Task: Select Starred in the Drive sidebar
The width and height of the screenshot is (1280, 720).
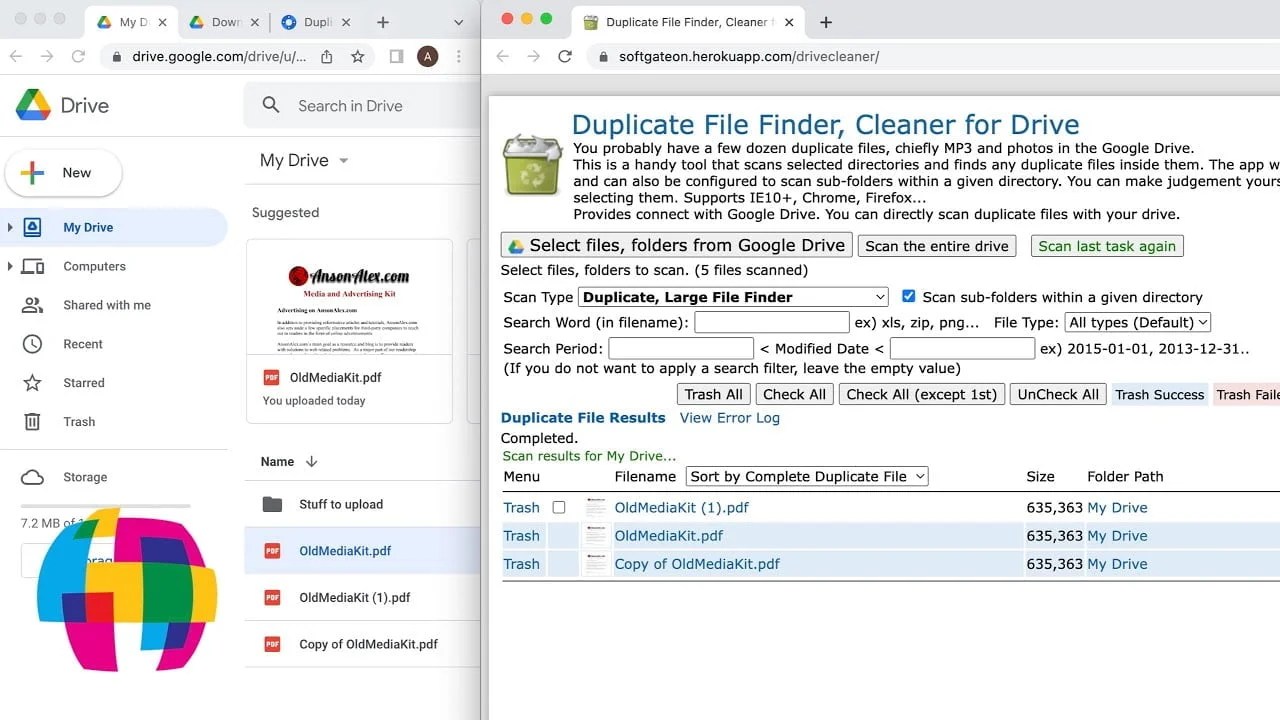Action: 83,382
